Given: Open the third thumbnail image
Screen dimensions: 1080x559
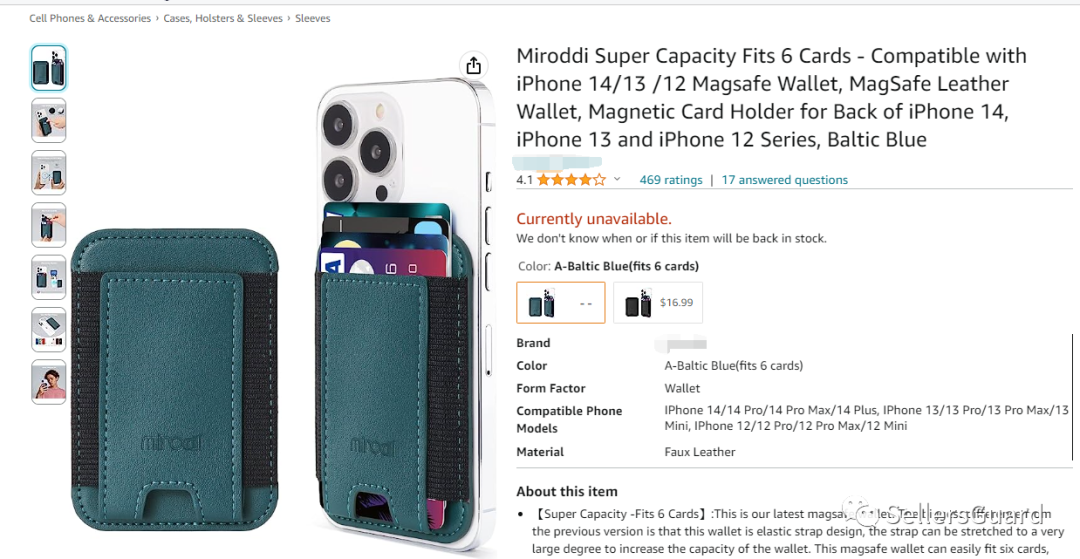Looking at the screenshot, I should (x=48, y=172).
